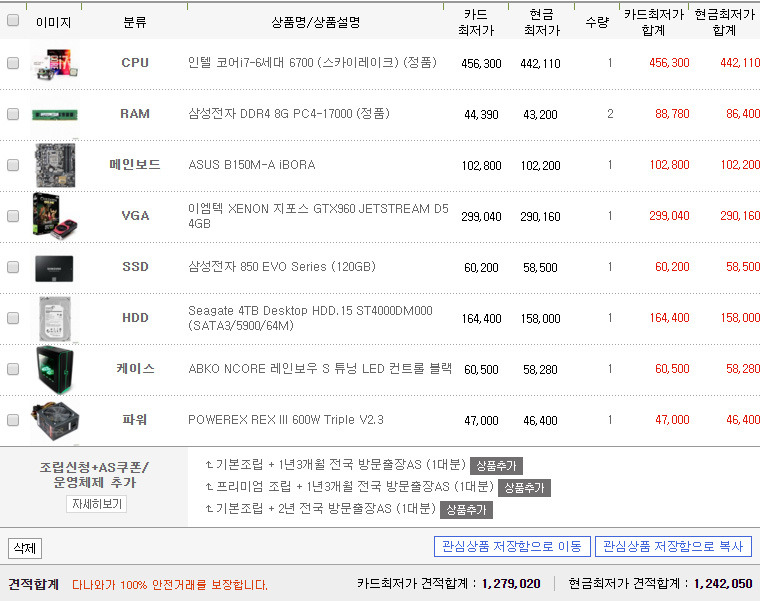The width and height of the screenshot is (765, 601).
Task: Toggle the HDD row checkbox
Action: tap(13, 318)
